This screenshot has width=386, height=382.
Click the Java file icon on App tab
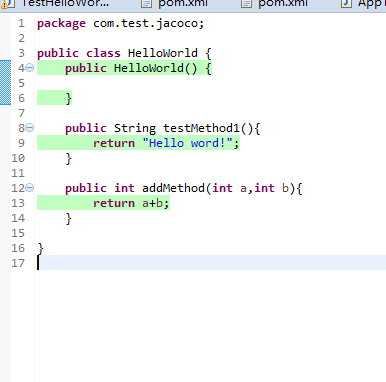pyautogui.click(x=346, y=4)
